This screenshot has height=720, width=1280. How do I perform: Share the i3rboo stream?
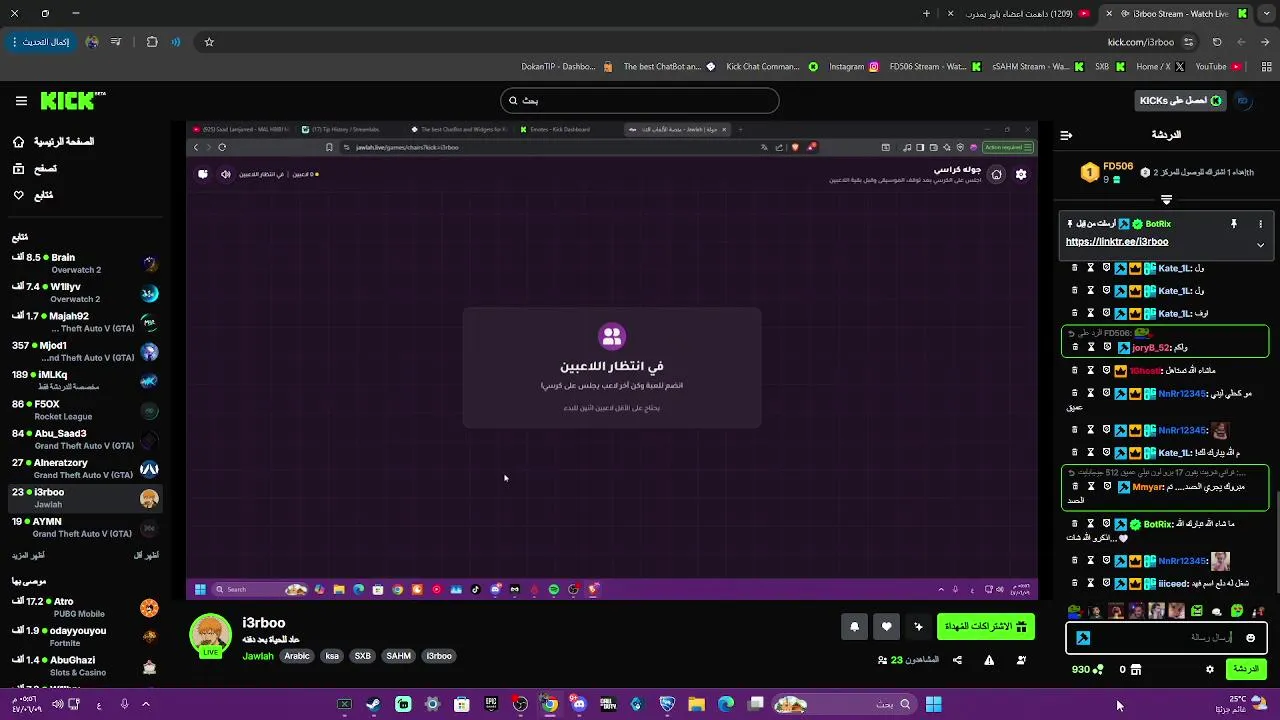coord(957,660)
